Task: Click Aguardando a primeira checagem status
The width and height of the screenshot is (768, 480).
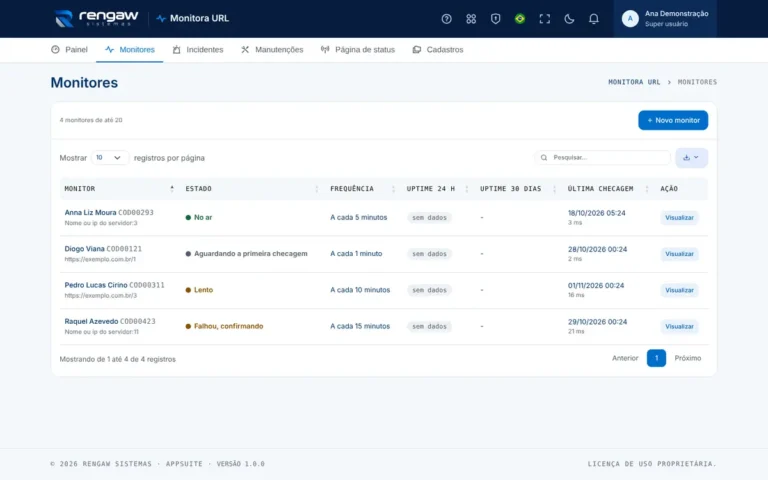Action: (x=251, y=254)
